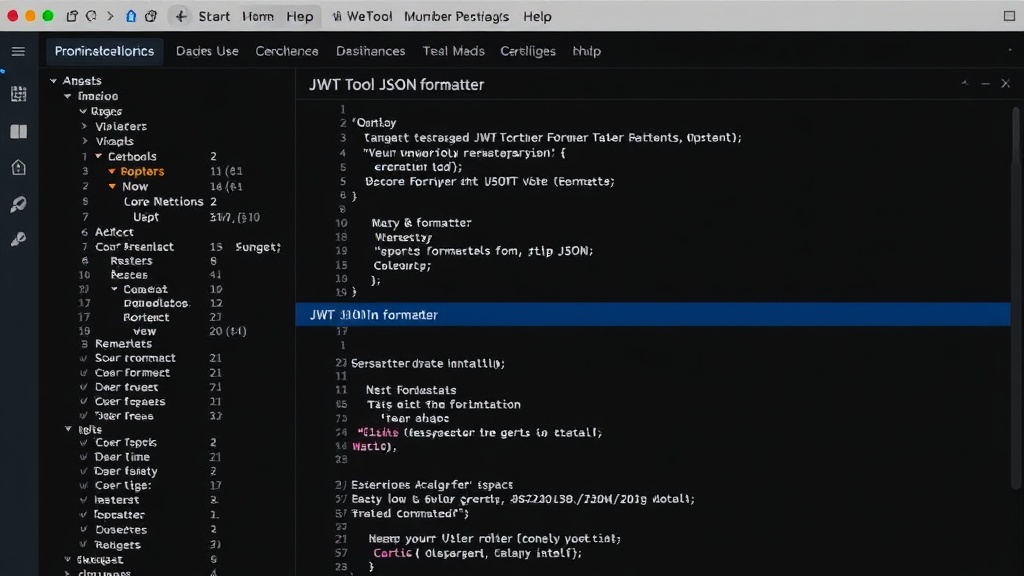Open the split-panel book icon in sidebar
This screenshot has width=1024, height=576.
(18, 132)
